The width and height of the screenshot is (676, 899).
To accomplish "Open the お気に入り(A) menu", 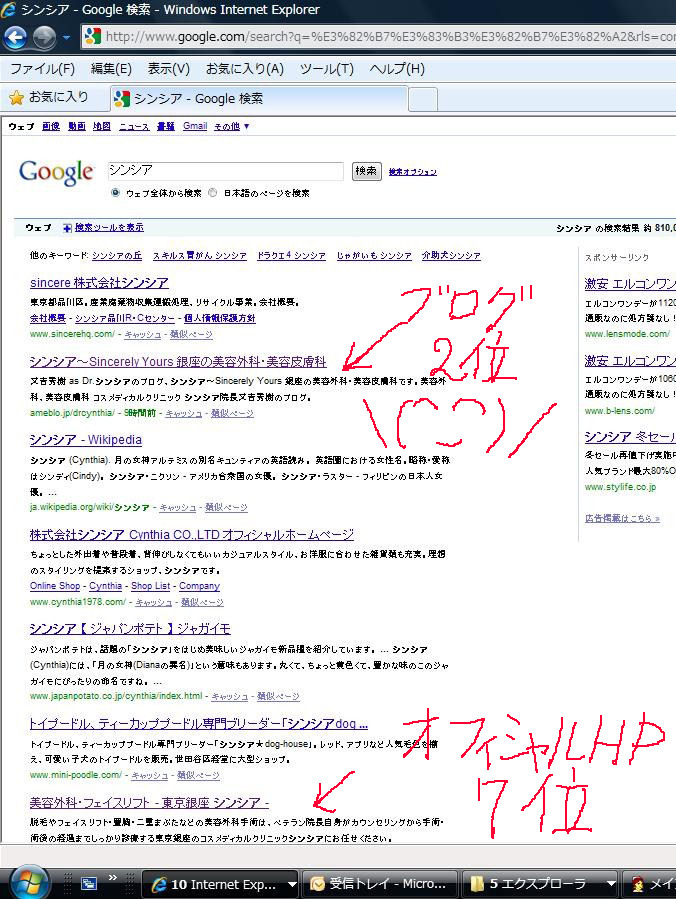I will coord(245,69).
